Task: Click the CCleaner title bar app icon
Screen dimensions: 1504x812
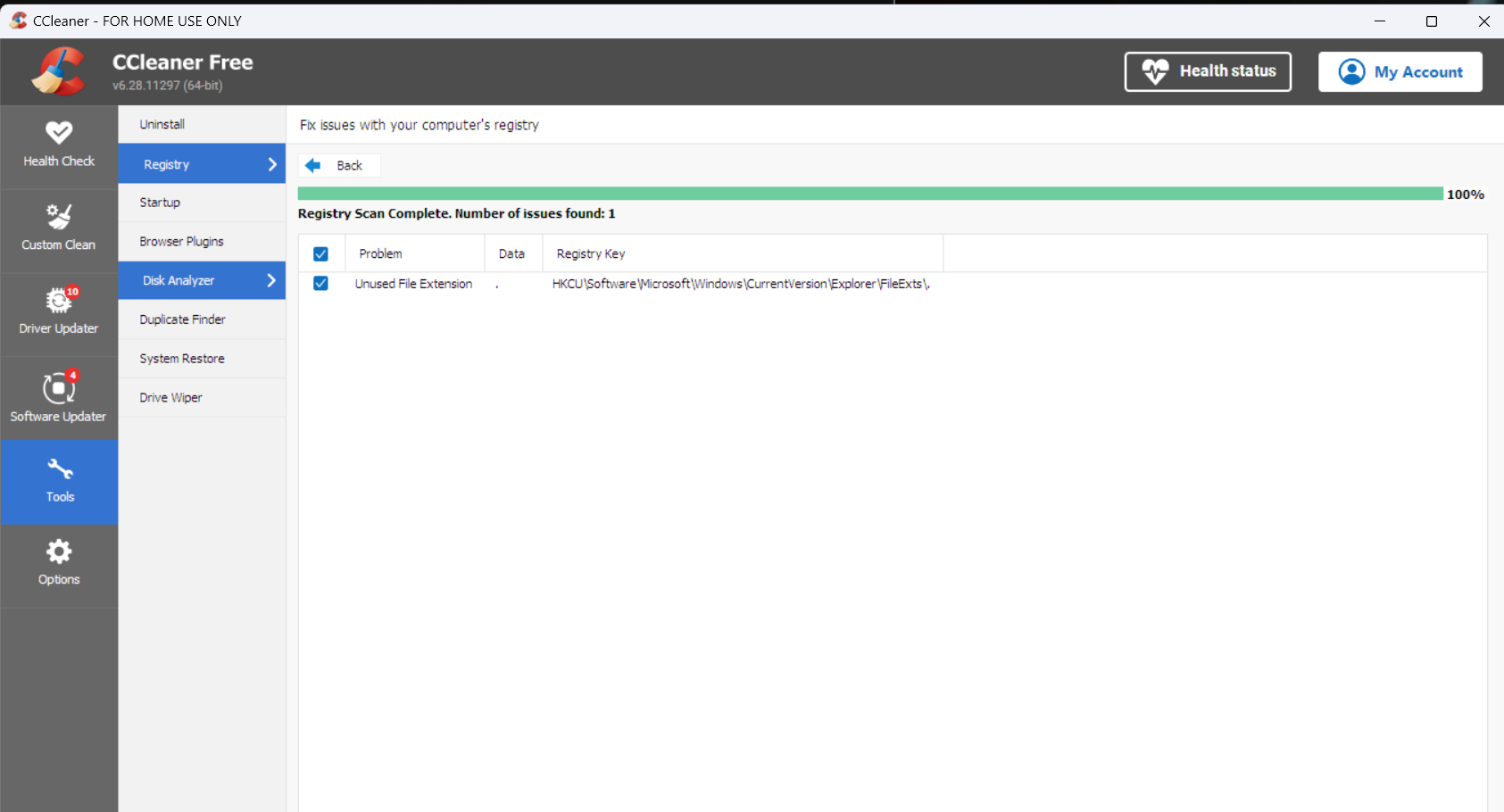Action: (18, 21)
